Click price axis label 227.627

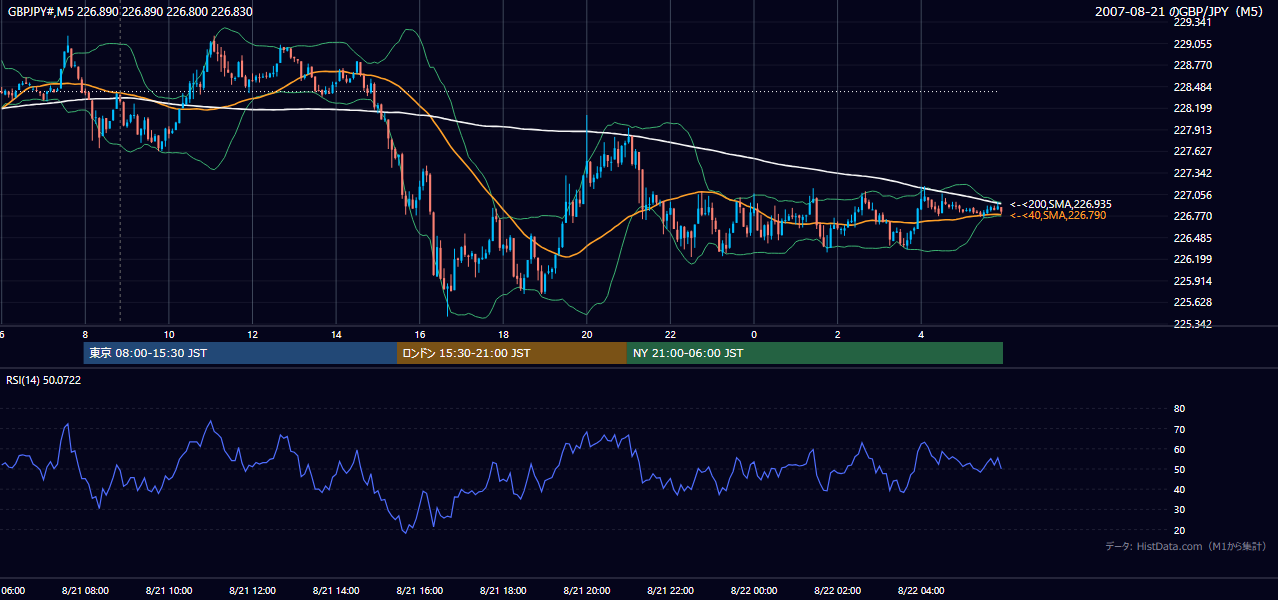[x=1192, y=151]
